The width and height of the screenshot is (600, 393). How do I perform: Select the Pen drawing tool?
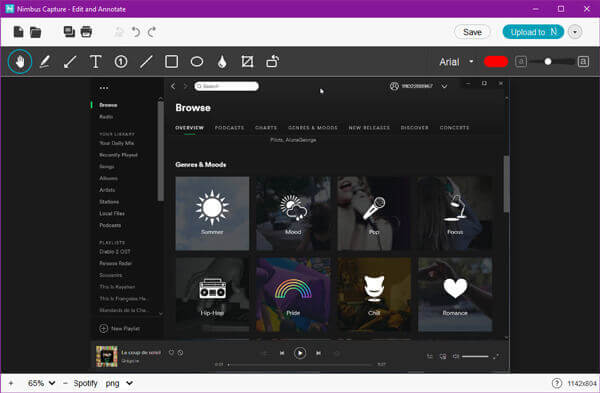(x=45, y=61)
